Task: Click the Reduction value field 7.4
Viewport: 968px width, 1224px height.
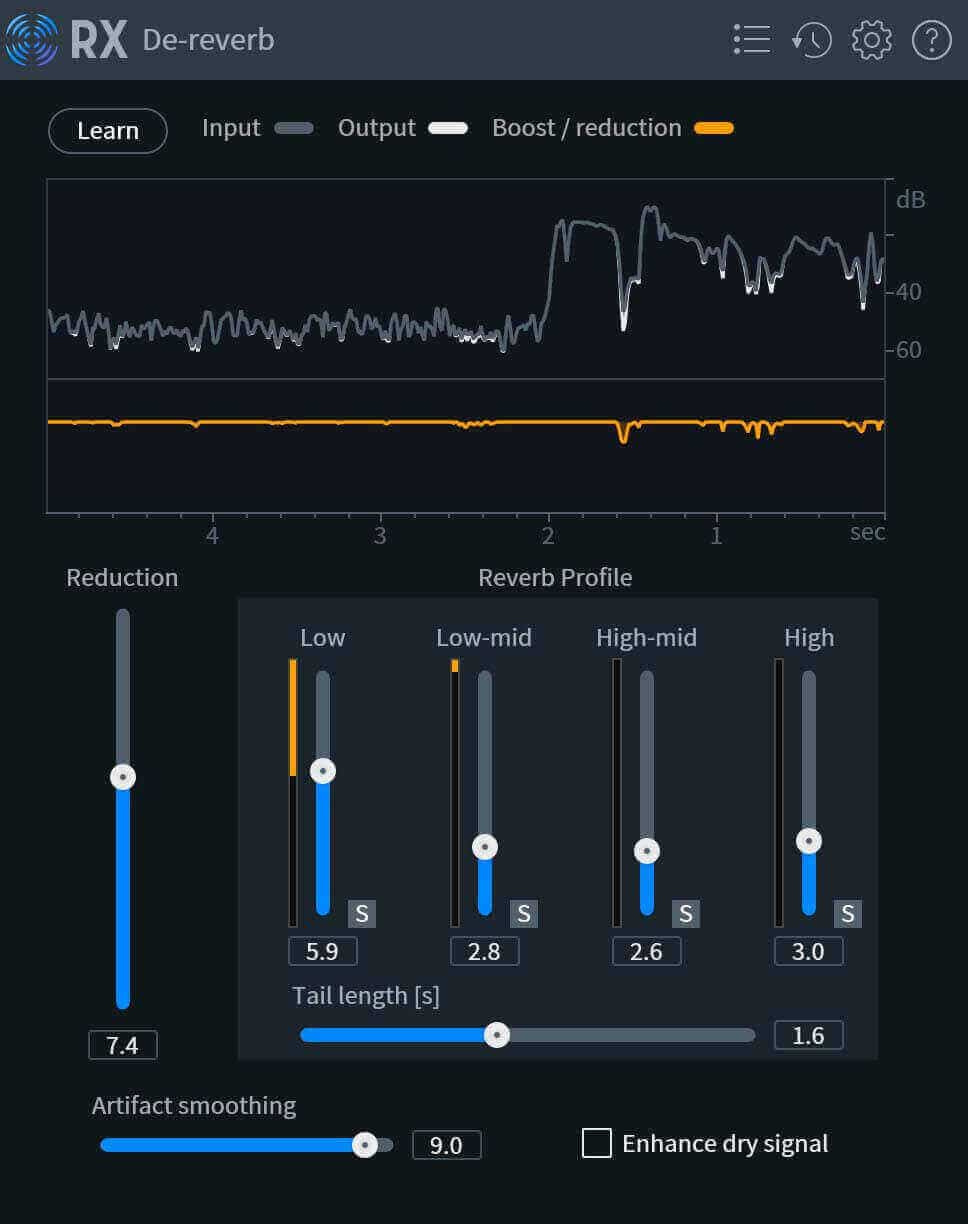Action: pos(123,1045)
